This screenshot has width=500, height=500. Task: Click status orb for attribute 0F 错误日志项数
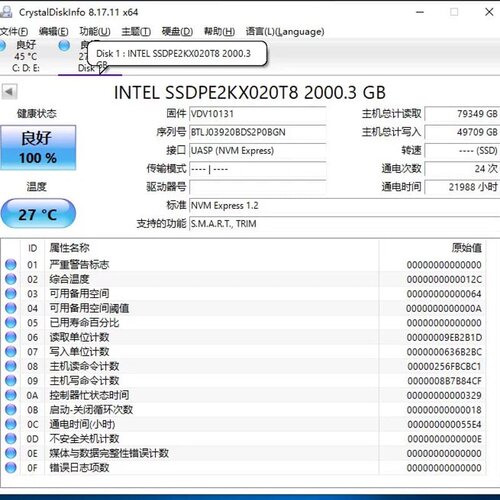click(11, 468)
